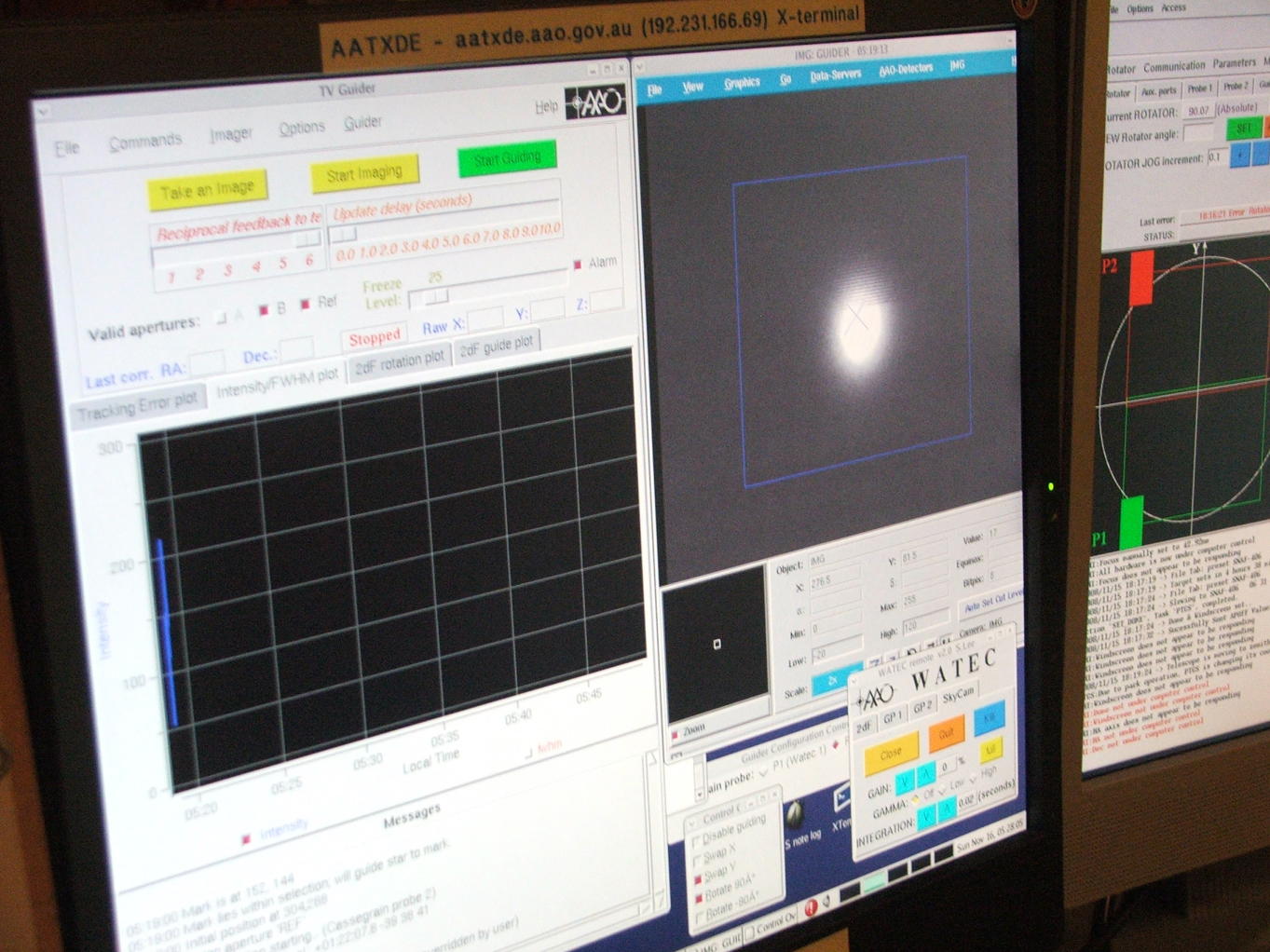The height and width of the screenshot is (952, 1270).
Task: Toggle valid aperture B checkbox
Action: [264, 309]
